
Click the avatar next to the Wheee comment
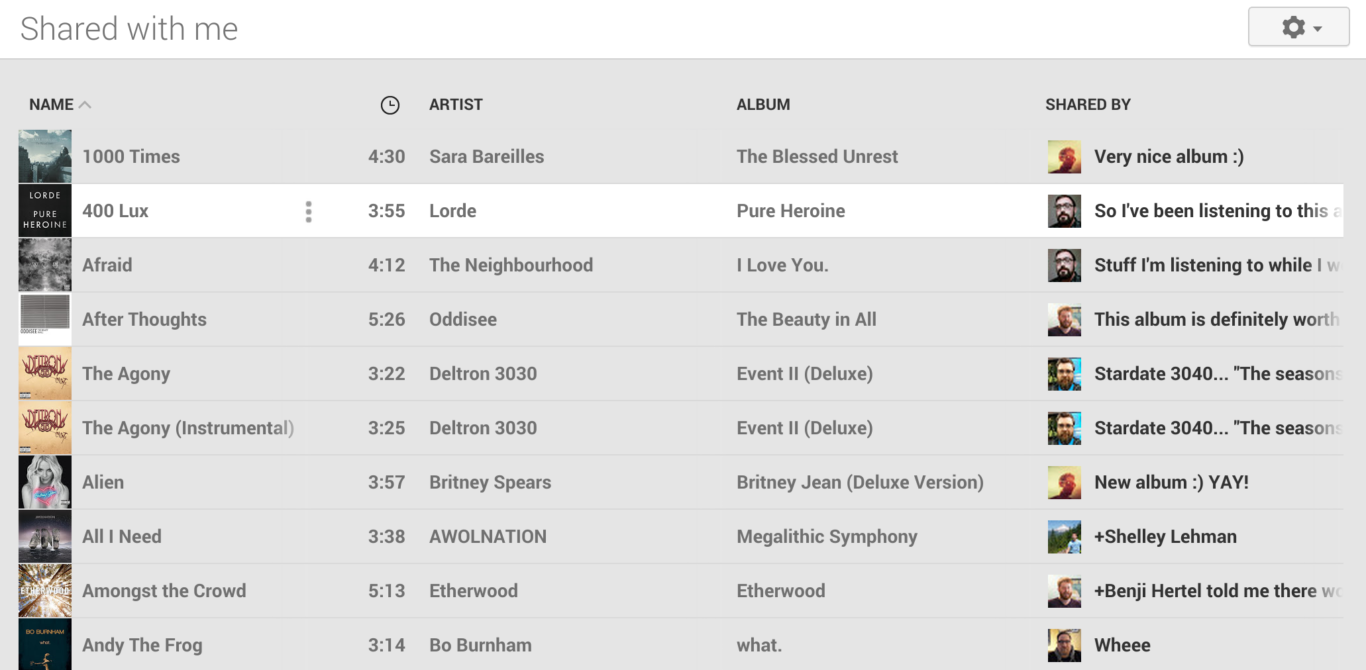coord(1064,645)
